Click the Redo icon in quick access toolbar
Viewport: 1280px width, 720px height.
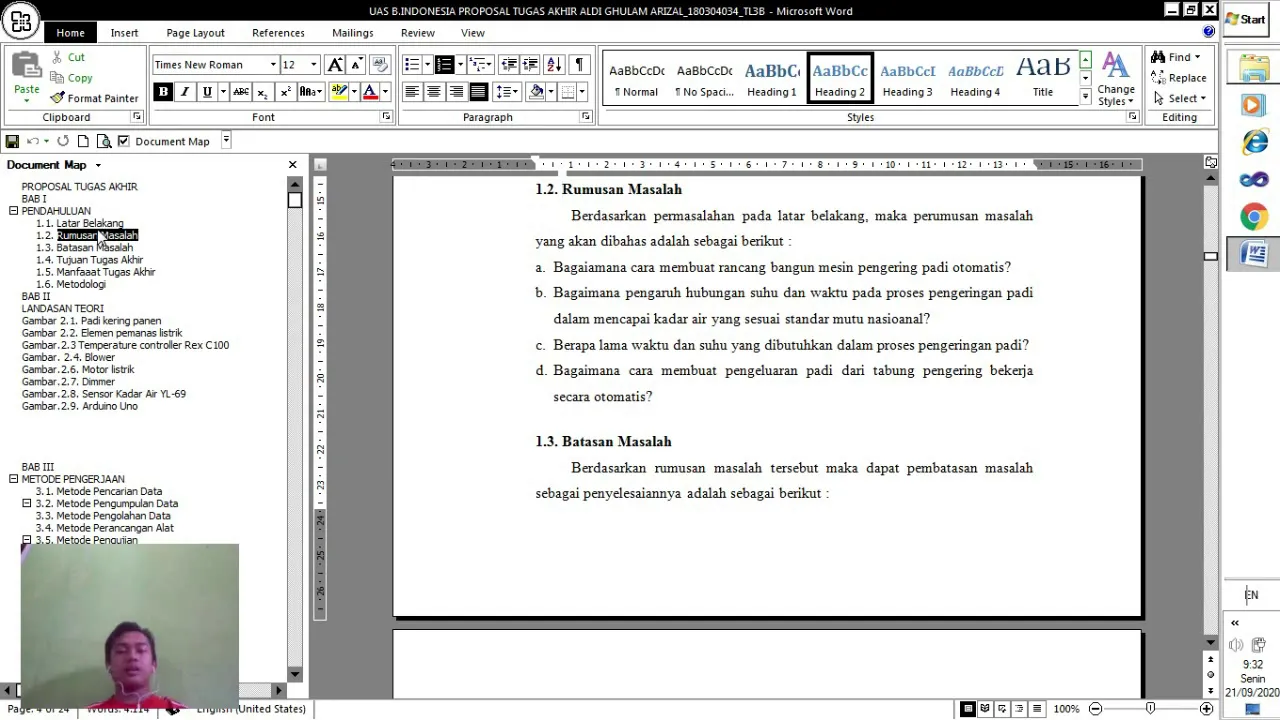click(63, 141)
